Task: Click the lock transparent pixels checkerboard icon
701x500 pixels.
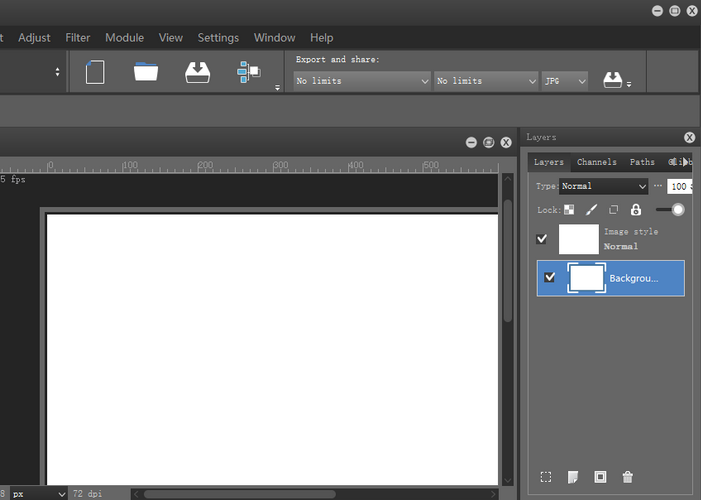Action: (569, 210)
